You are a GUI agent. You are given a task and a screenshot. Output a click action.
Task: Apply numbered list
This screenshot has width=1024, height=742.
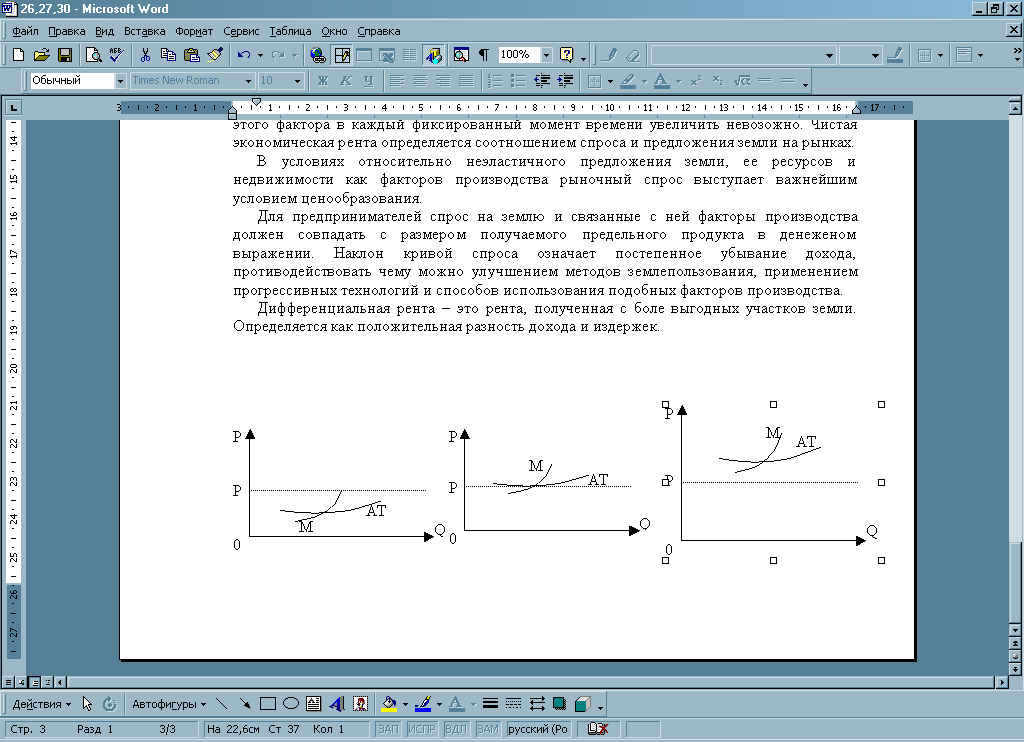coord(495,81)
